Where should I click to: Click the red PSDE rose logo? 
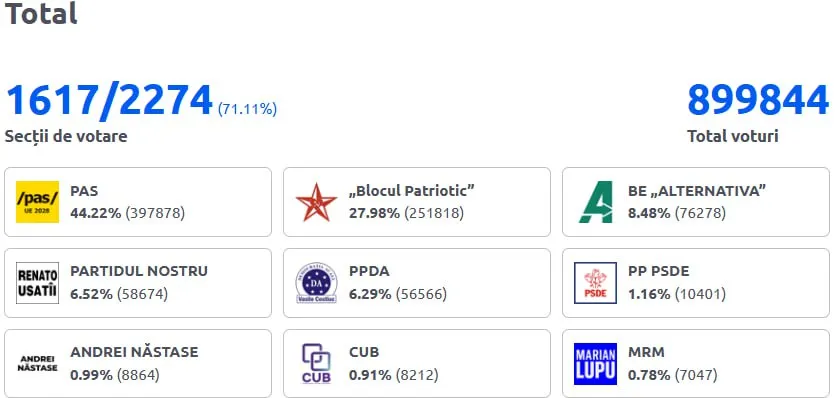click(596, 283)
